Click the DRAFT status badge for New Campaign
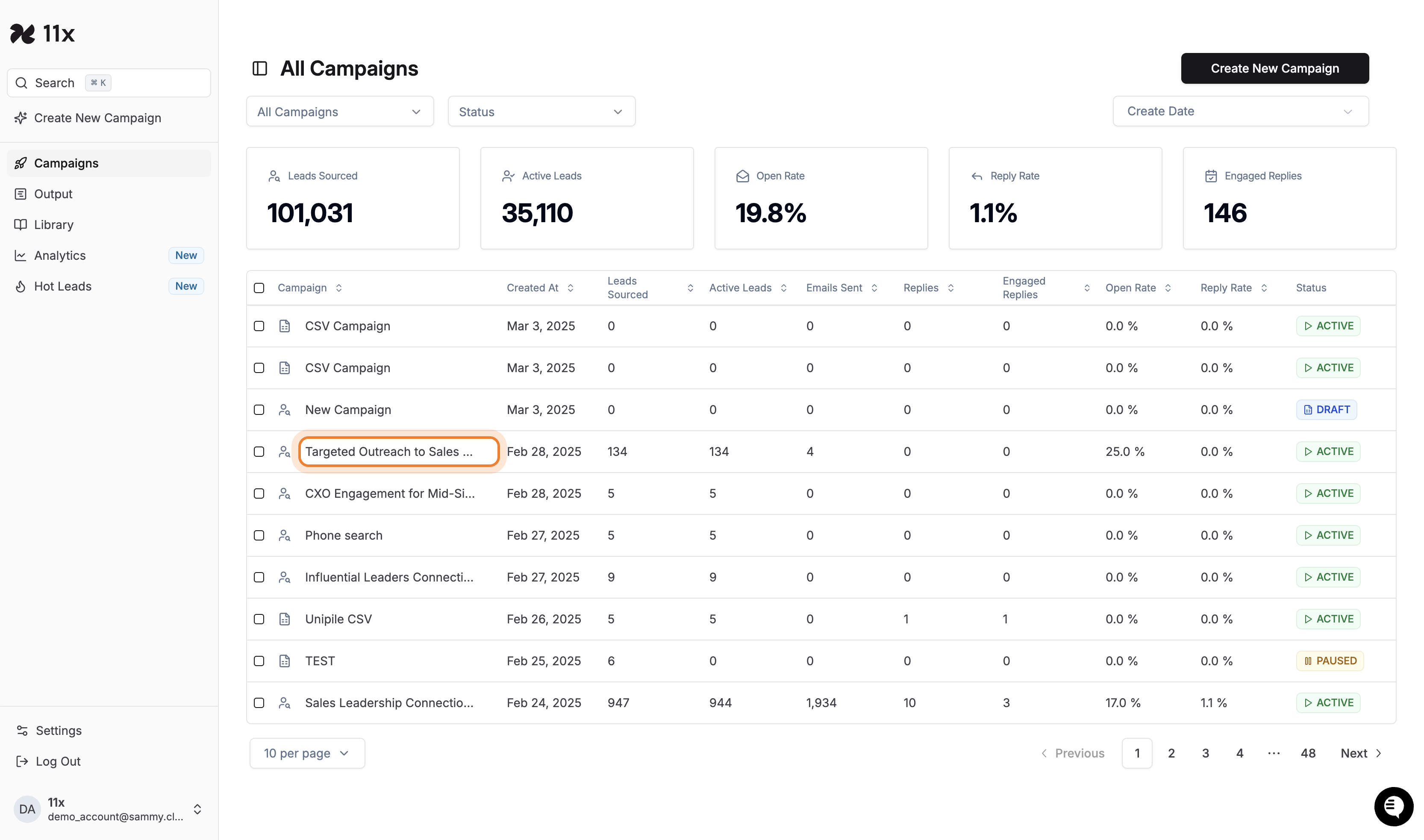 (1326, 410)
